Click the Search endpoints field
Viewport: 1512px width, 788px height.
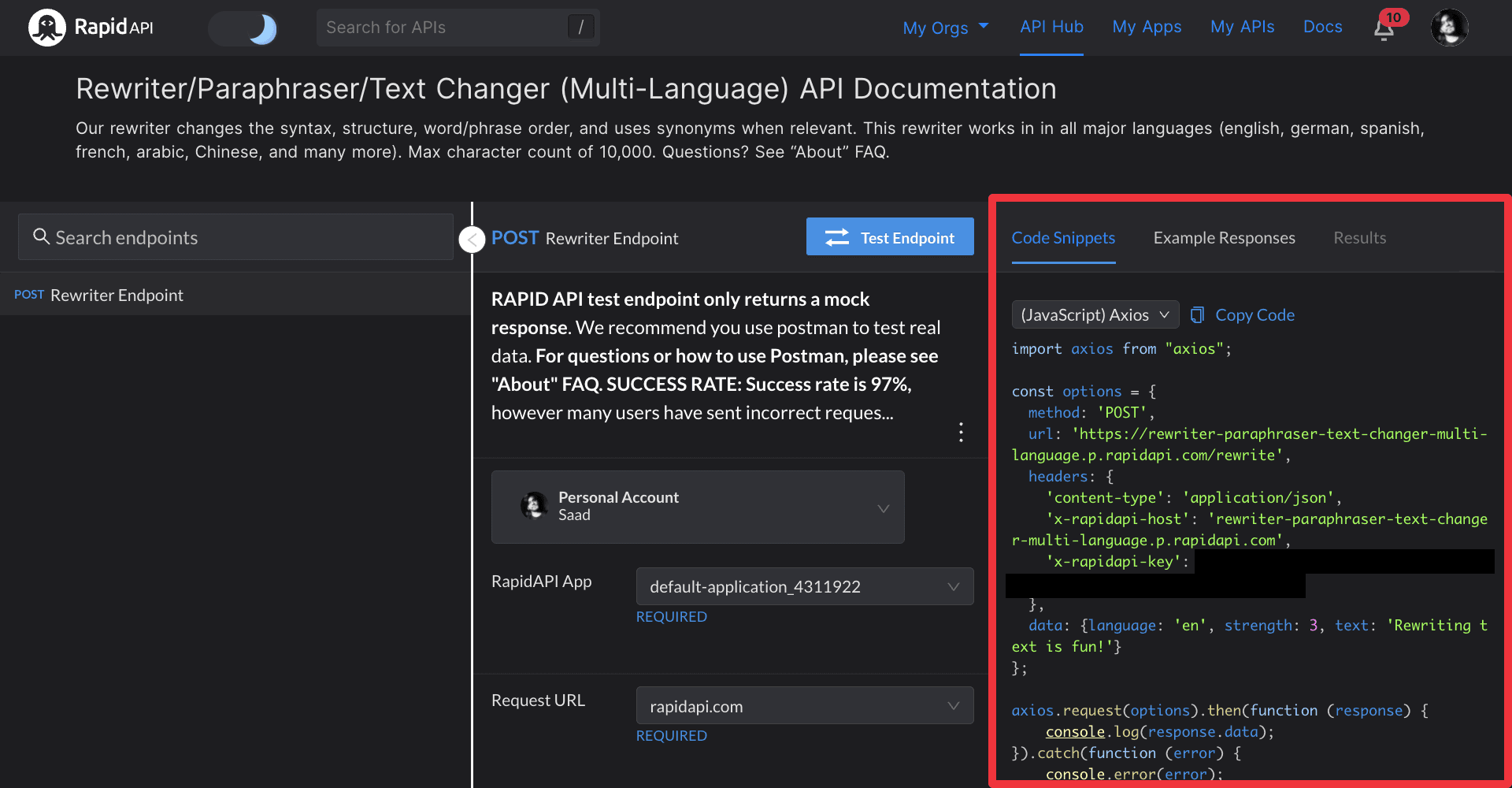(x=235, y=237)
